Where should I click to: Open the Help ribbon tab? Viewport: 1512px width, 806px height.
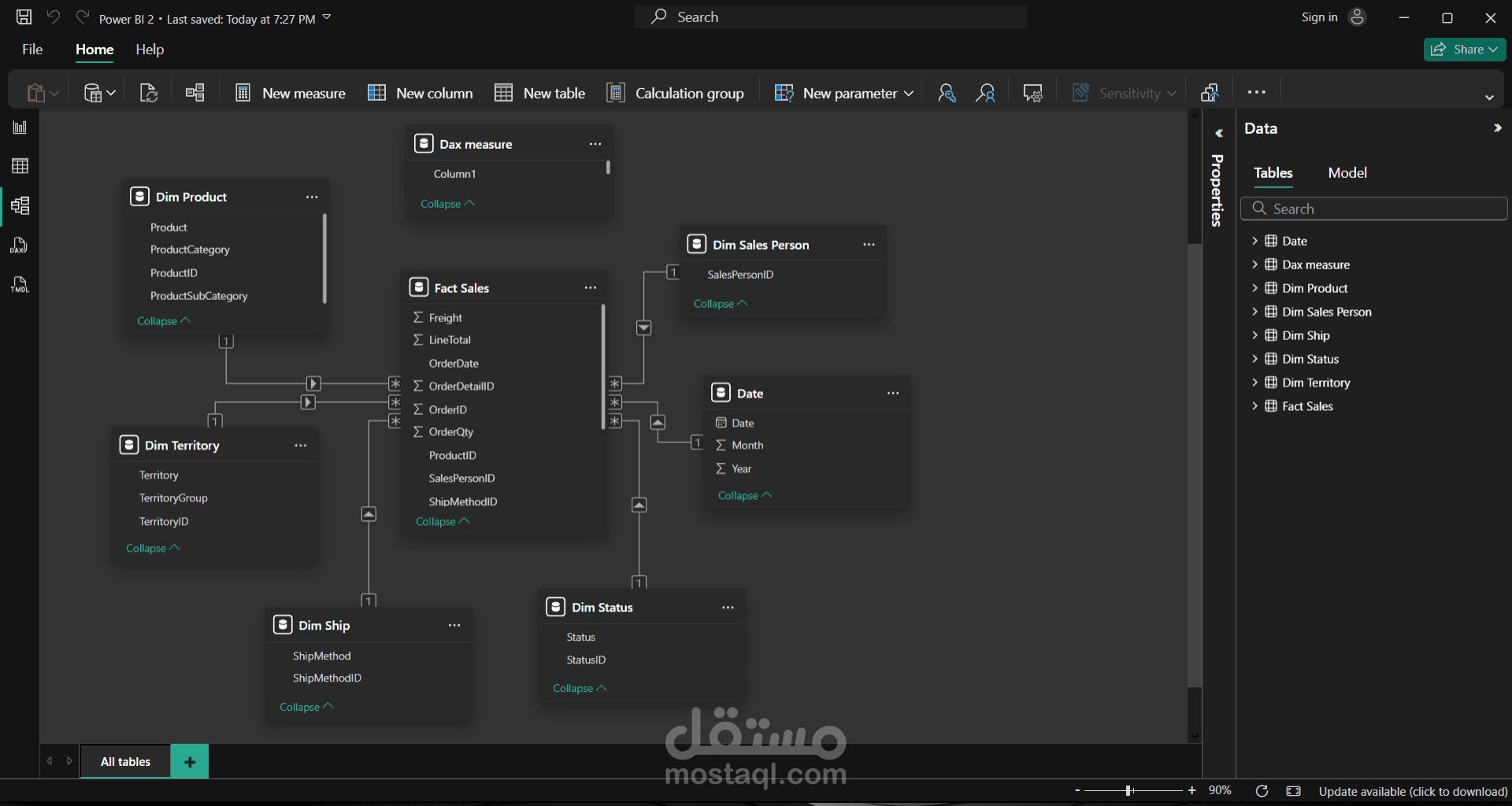coord(150,50)
